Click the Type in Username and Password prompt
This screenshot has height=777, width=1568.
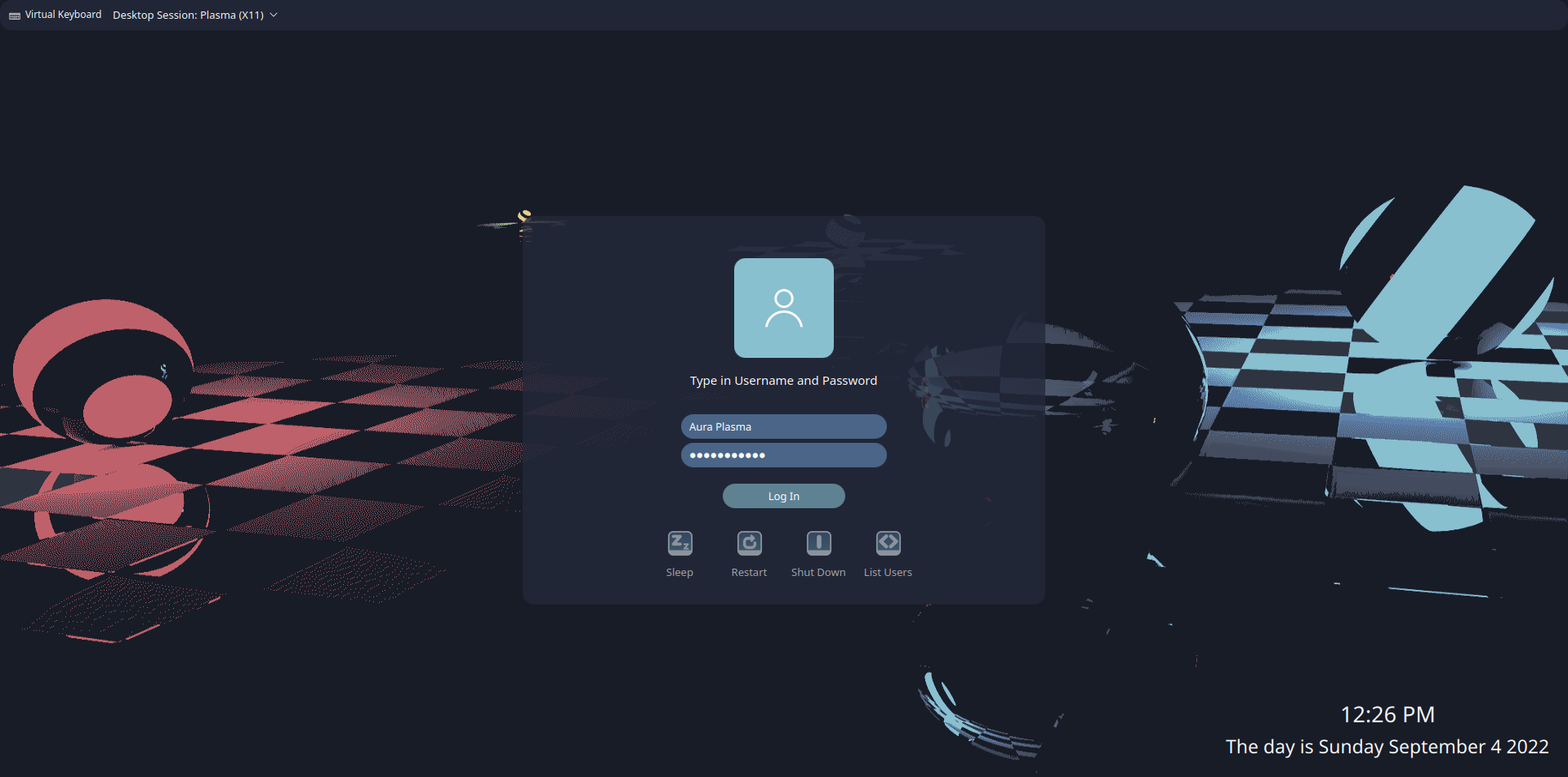click(783, 381)
